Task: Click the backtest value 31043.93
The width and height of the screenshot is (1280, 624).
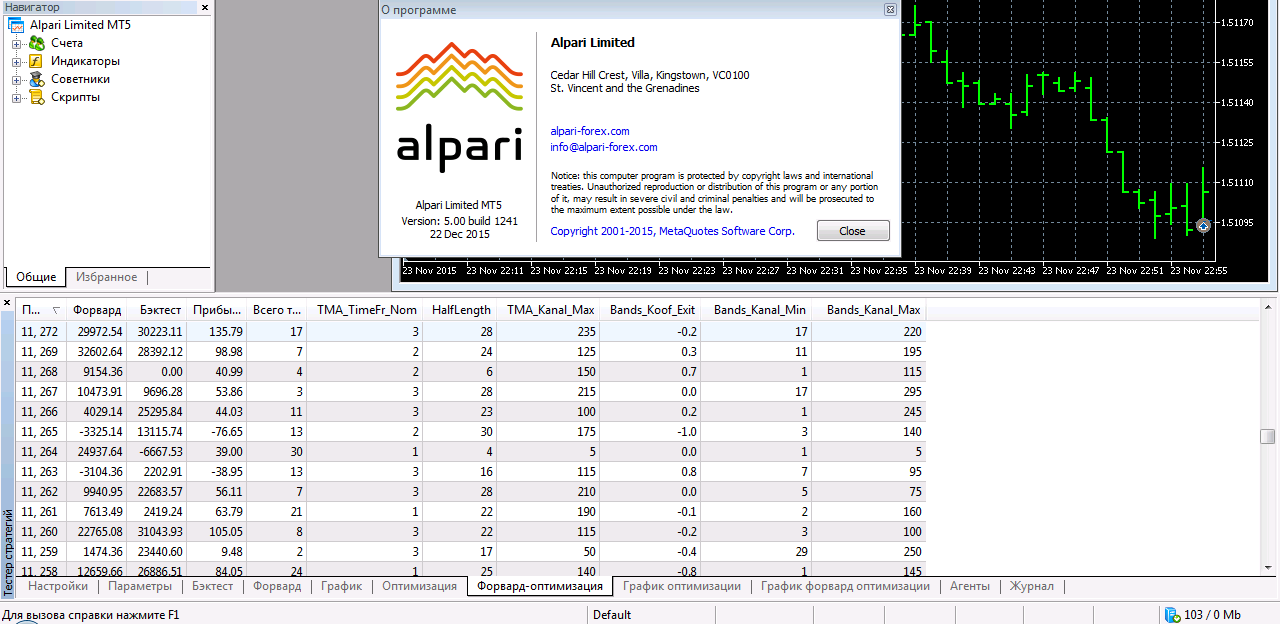Action: click(x=161, y=531)
